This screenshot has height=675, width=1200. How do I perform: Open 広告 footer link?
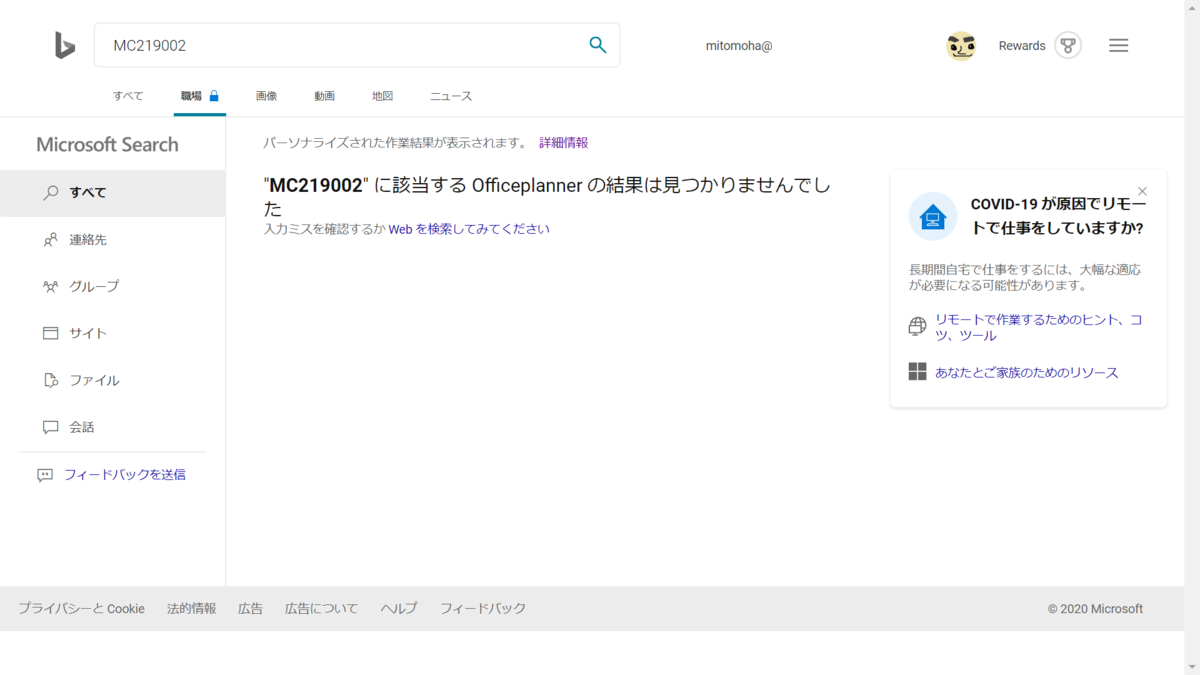(x=250, y=608)
